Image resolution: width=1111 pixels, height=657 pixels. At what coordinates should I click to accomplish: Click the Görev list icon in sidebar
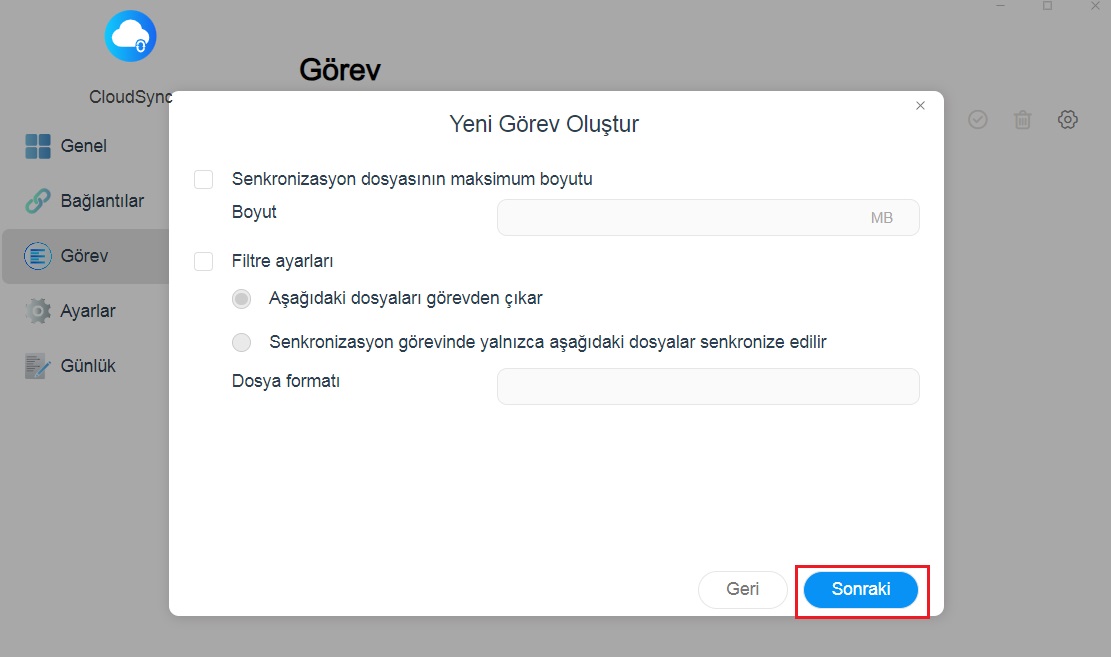tap(38, 256)
